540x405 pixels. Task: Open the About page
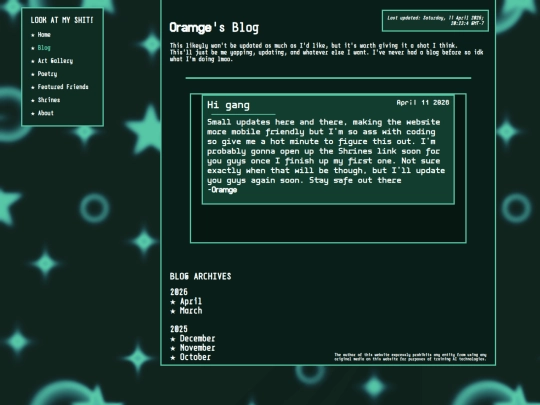click(x=45, y=113)
